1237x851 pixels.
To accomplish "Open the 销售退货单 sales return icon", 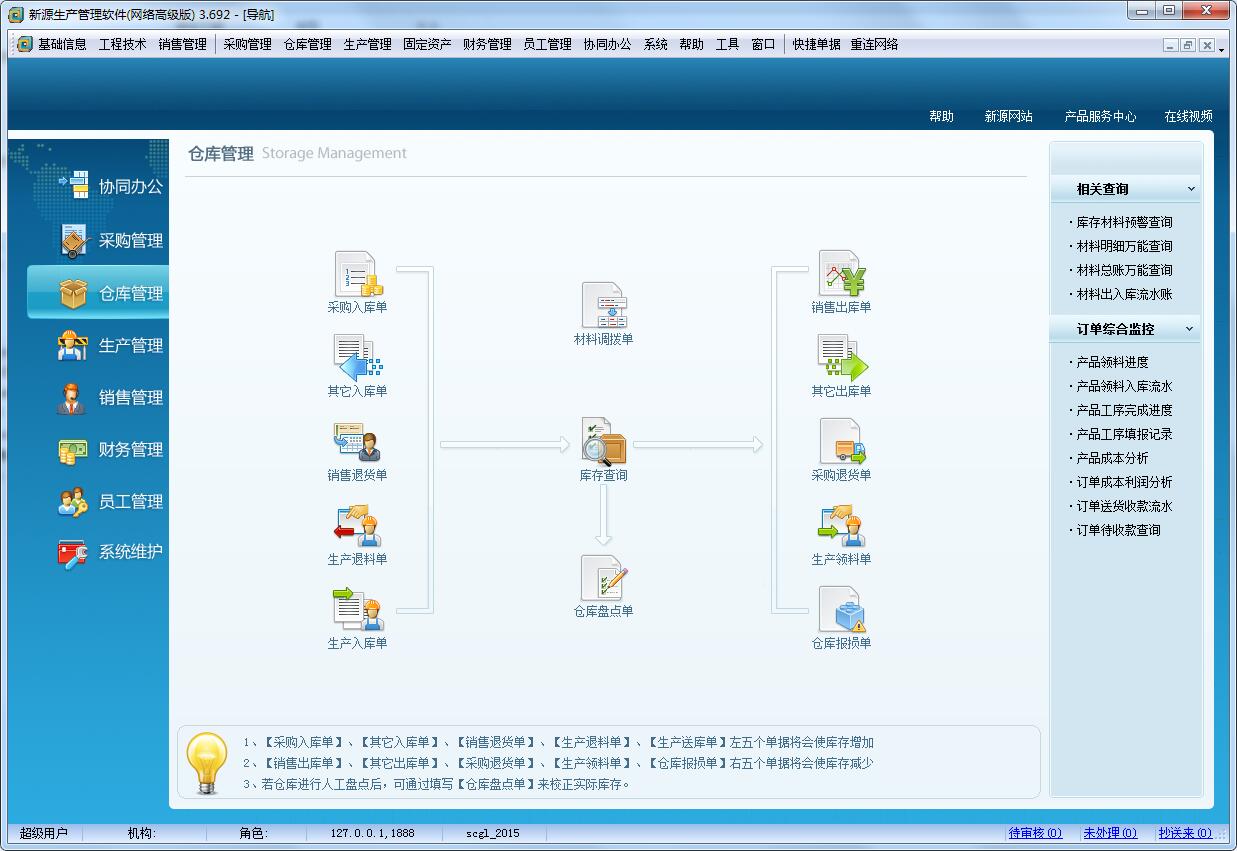I will coord(357,443).
